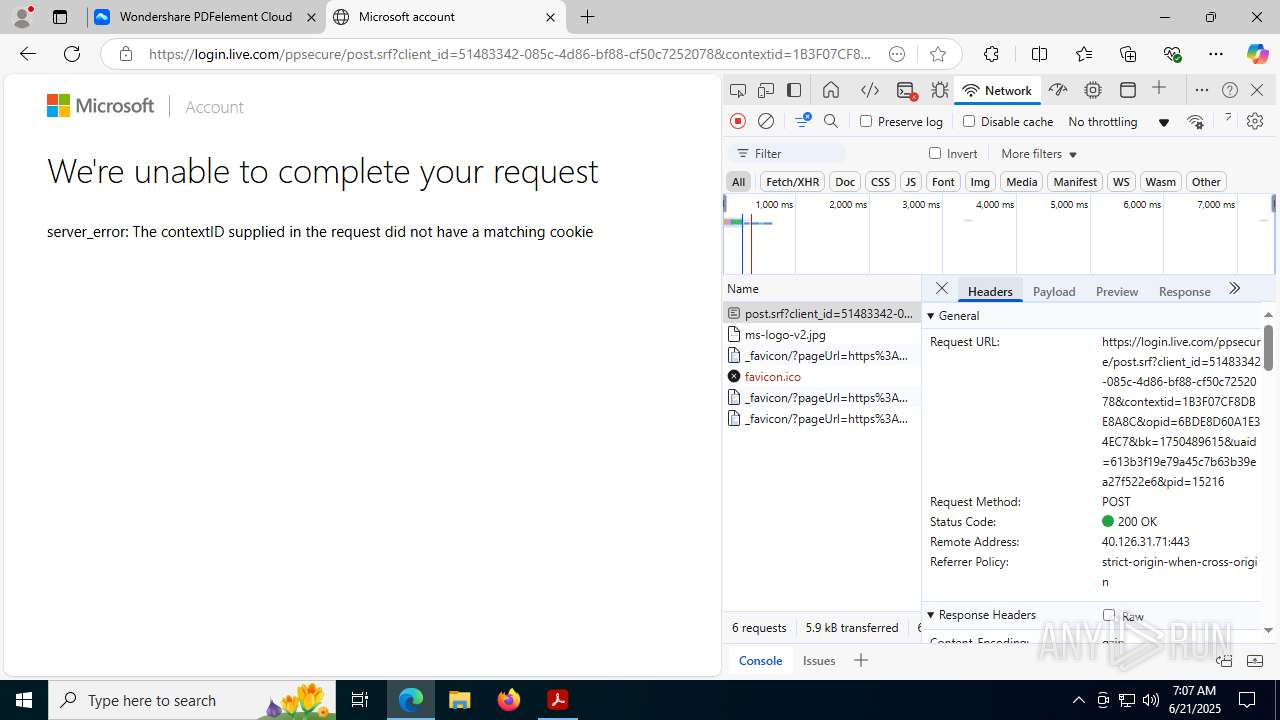Open the Performance gauge tool
Image resolution: width=1280 pixels, height=720 pixels.
coord(1058,90)
